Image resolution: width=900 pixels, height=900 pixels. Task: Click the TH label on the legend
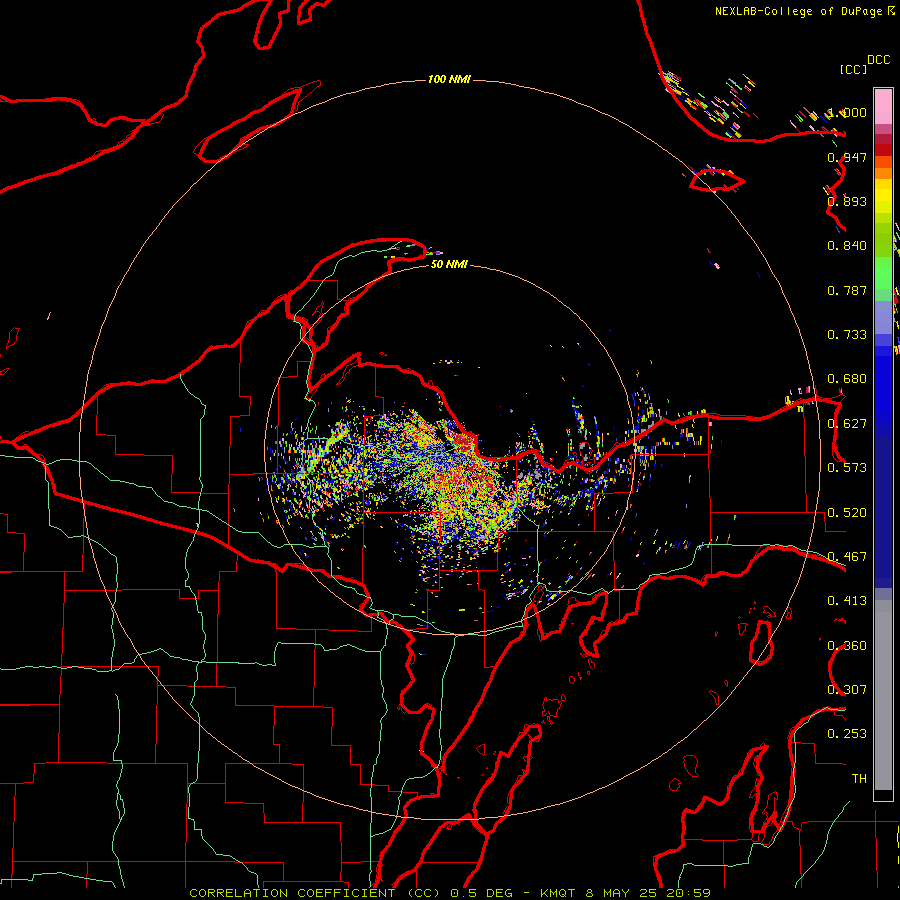[x=859, y=779]
